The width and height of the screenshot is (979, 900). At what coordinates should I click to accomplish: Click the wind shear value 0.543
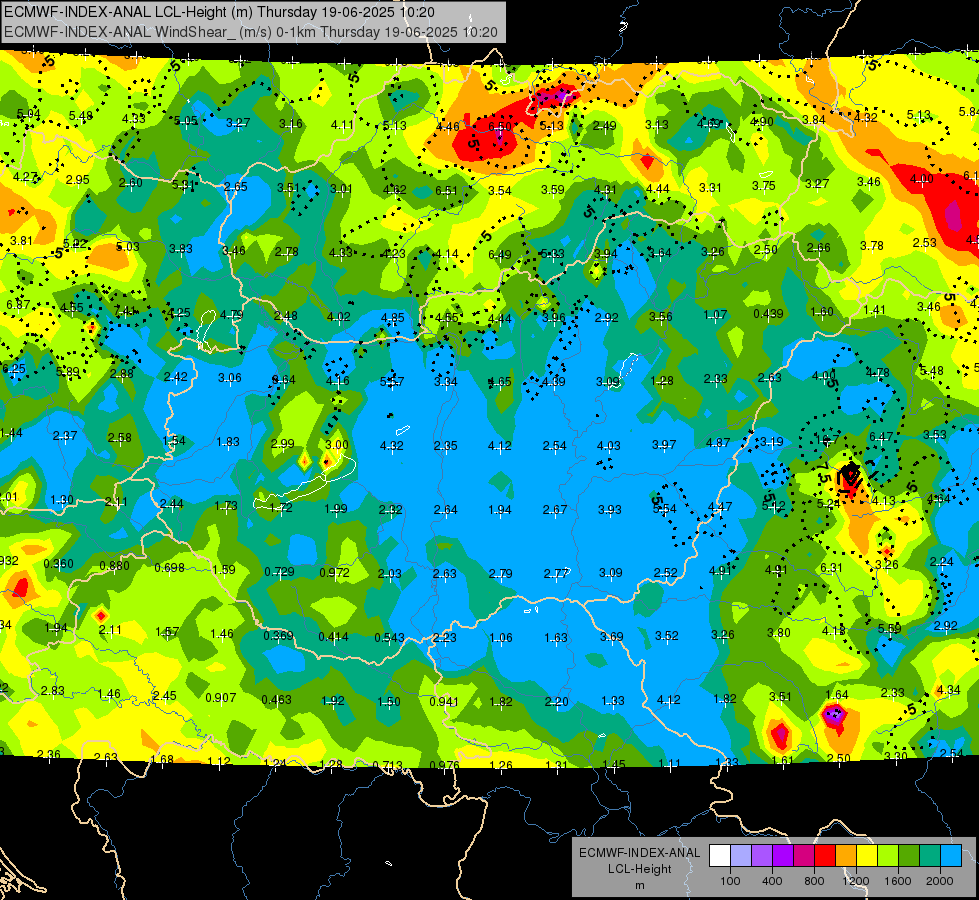(389, 638)
